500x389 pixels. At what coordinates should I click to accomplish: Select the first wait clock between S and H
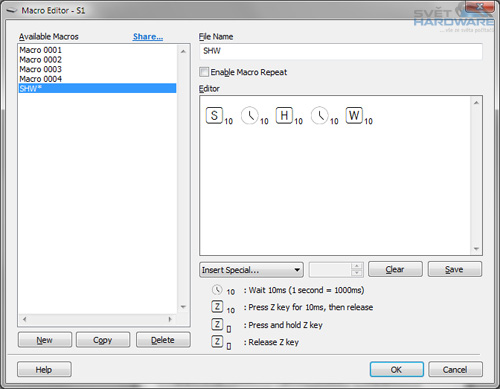coord(250,116)
